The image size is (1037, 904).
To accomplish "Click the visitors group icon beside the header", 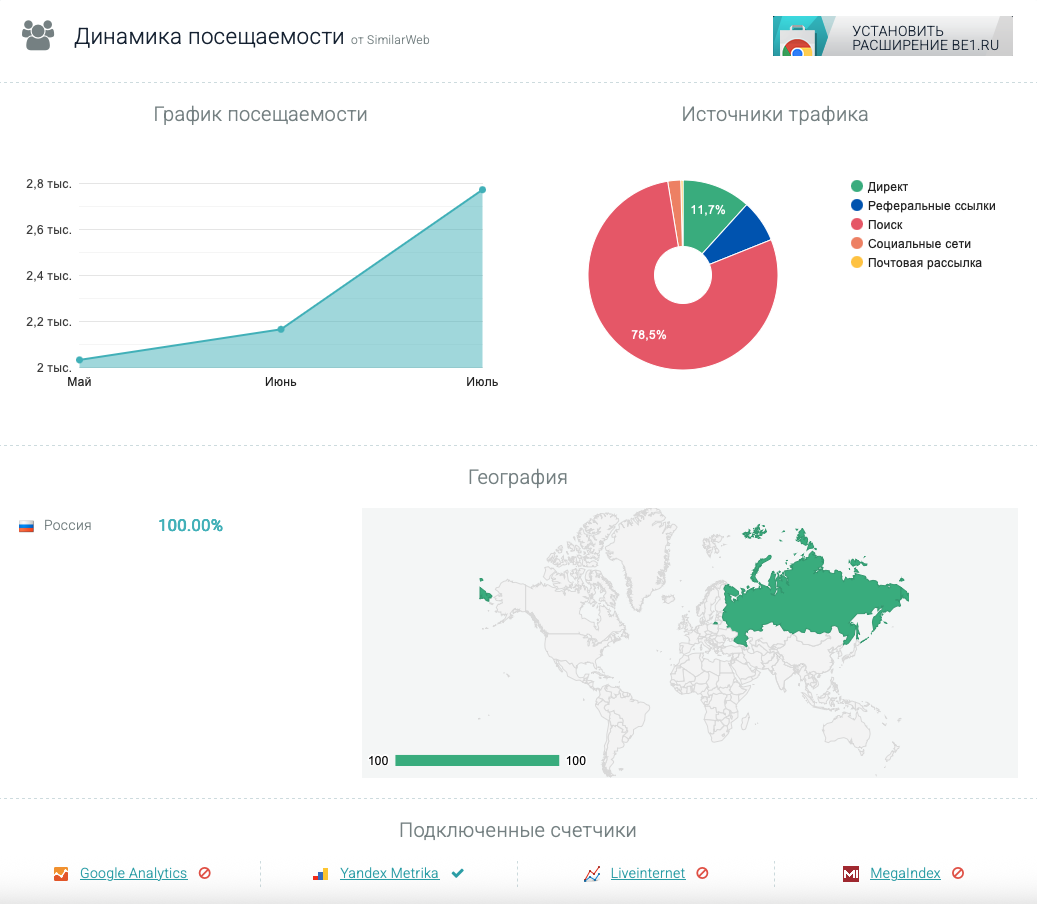I will (38, 36).
